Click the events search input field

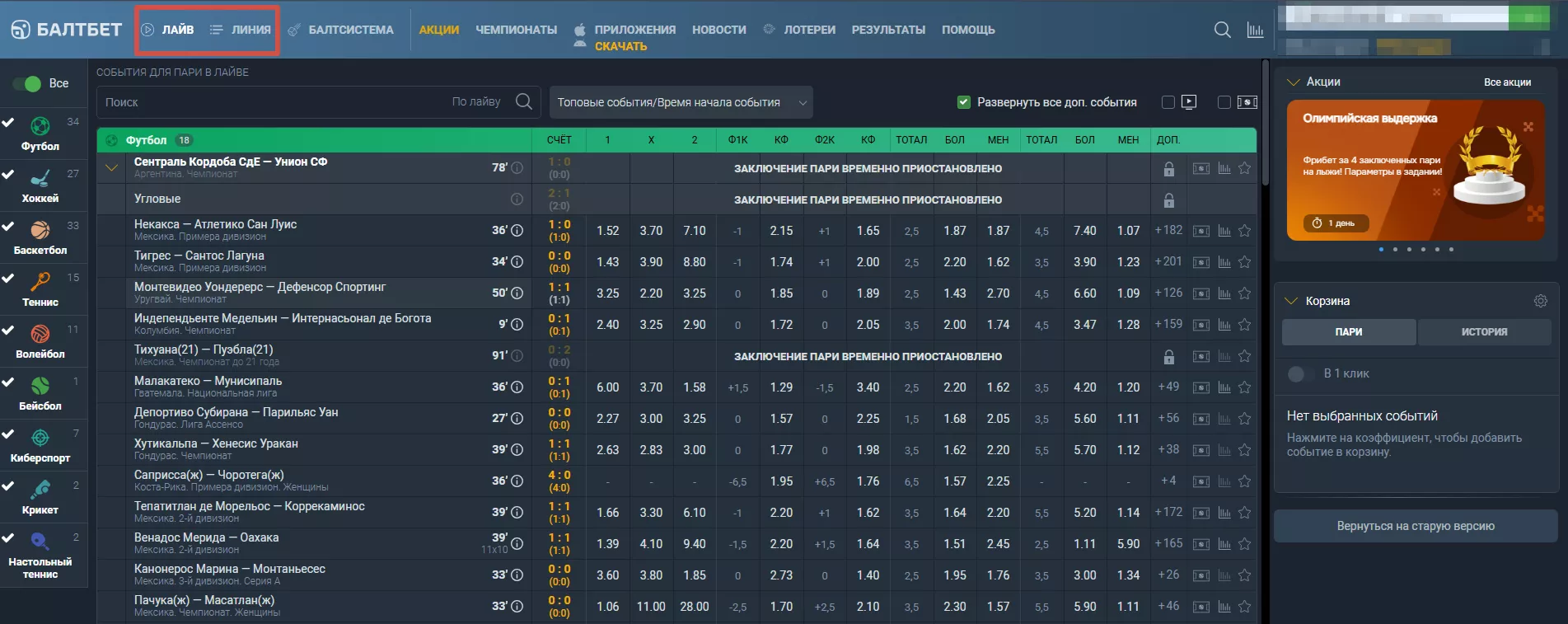[272, 102]
